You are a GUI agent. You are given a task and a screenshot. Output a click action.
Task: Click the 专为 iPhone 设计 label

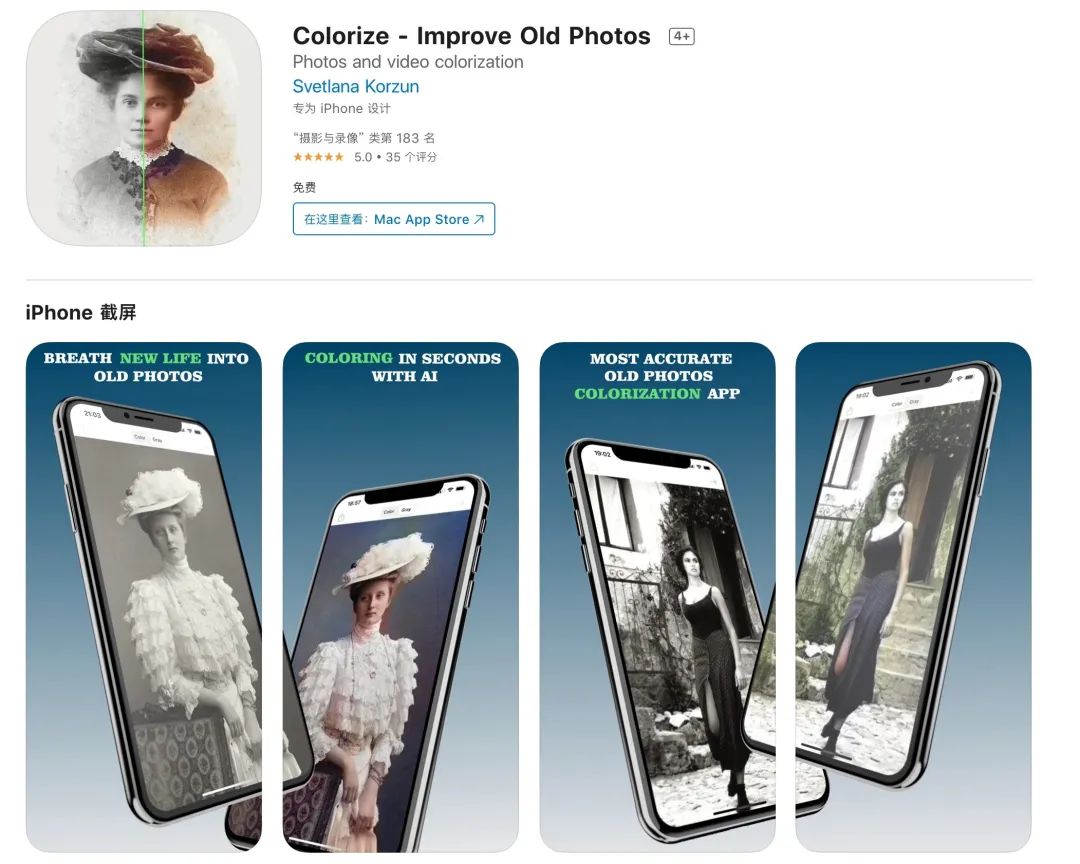click(341, 108)
